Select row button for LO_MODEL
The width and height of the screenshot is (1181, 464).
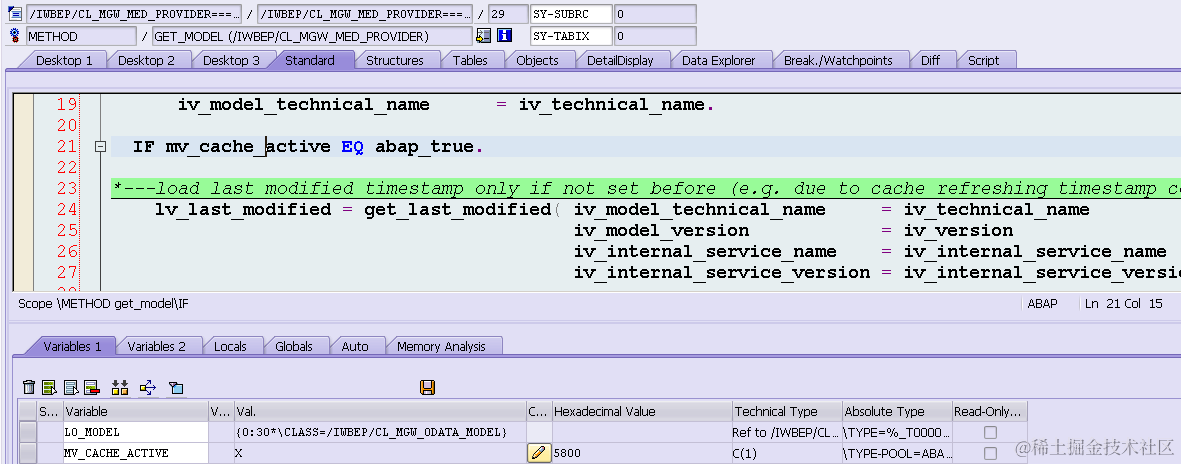point(27,432)
